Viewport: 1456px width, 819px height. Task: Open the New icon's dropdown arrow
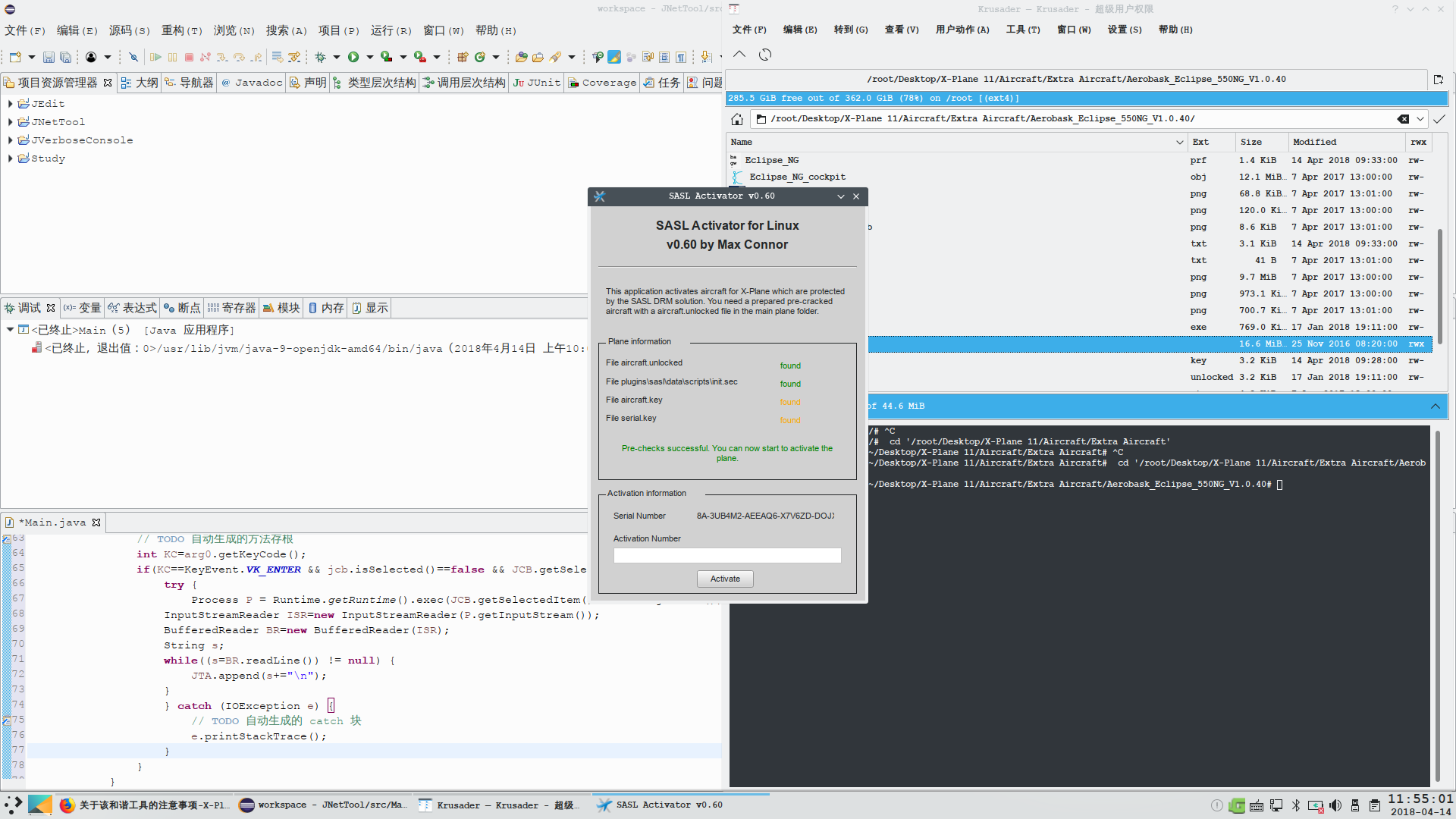pyautogui.click(x=32, y=57)
